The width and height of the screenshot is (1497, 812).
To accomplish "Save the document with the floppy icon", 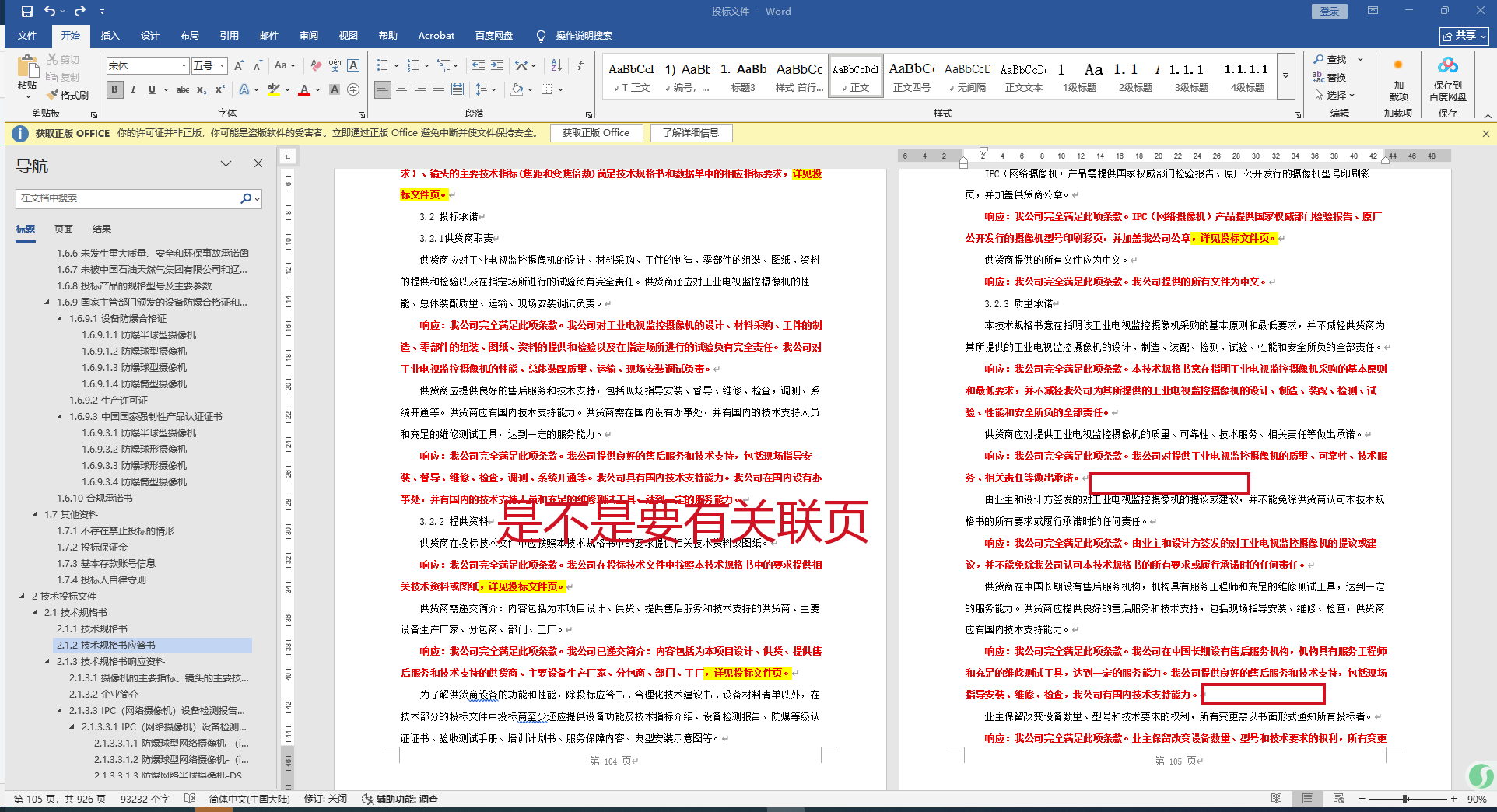I will [26, 12].
